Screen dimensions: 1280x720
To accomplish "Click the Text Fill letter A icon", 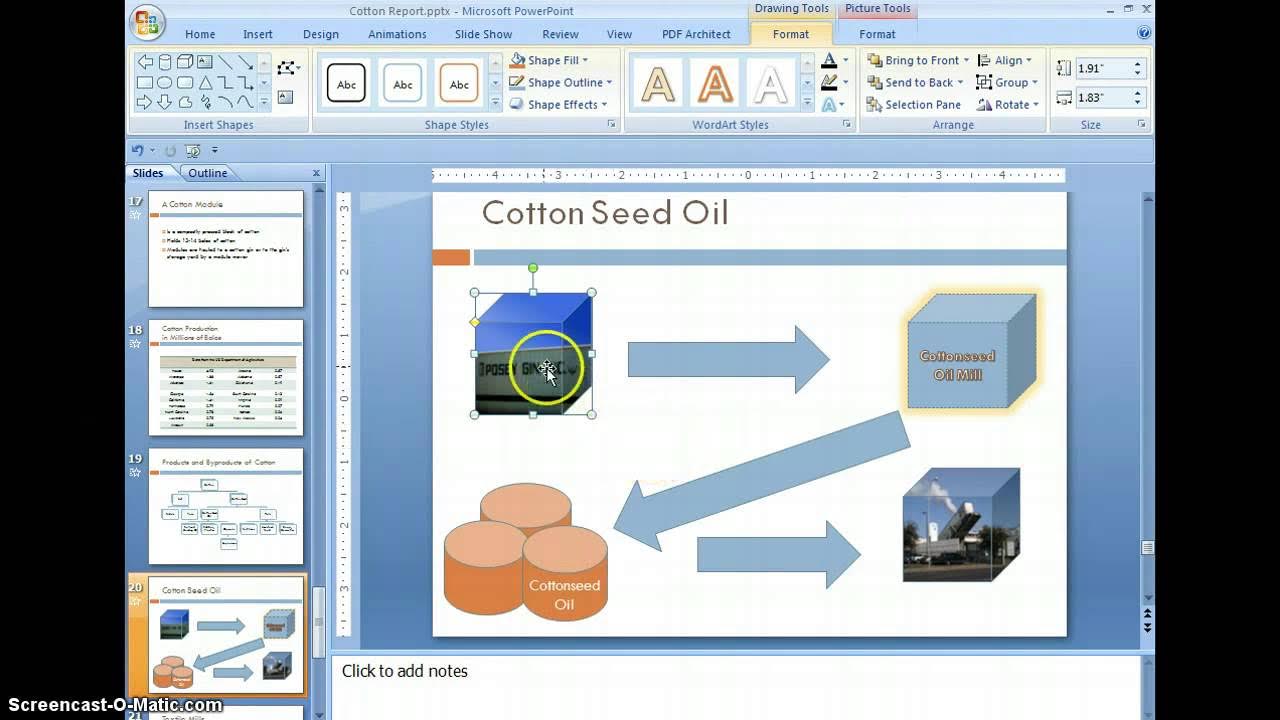I will coord(829,61).
